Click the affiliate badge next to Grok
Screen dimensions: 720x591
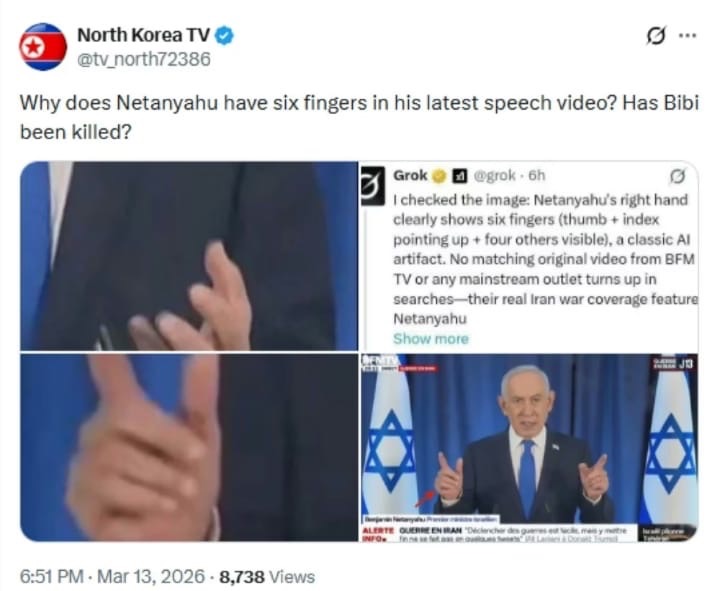click(x=460, y=176)
